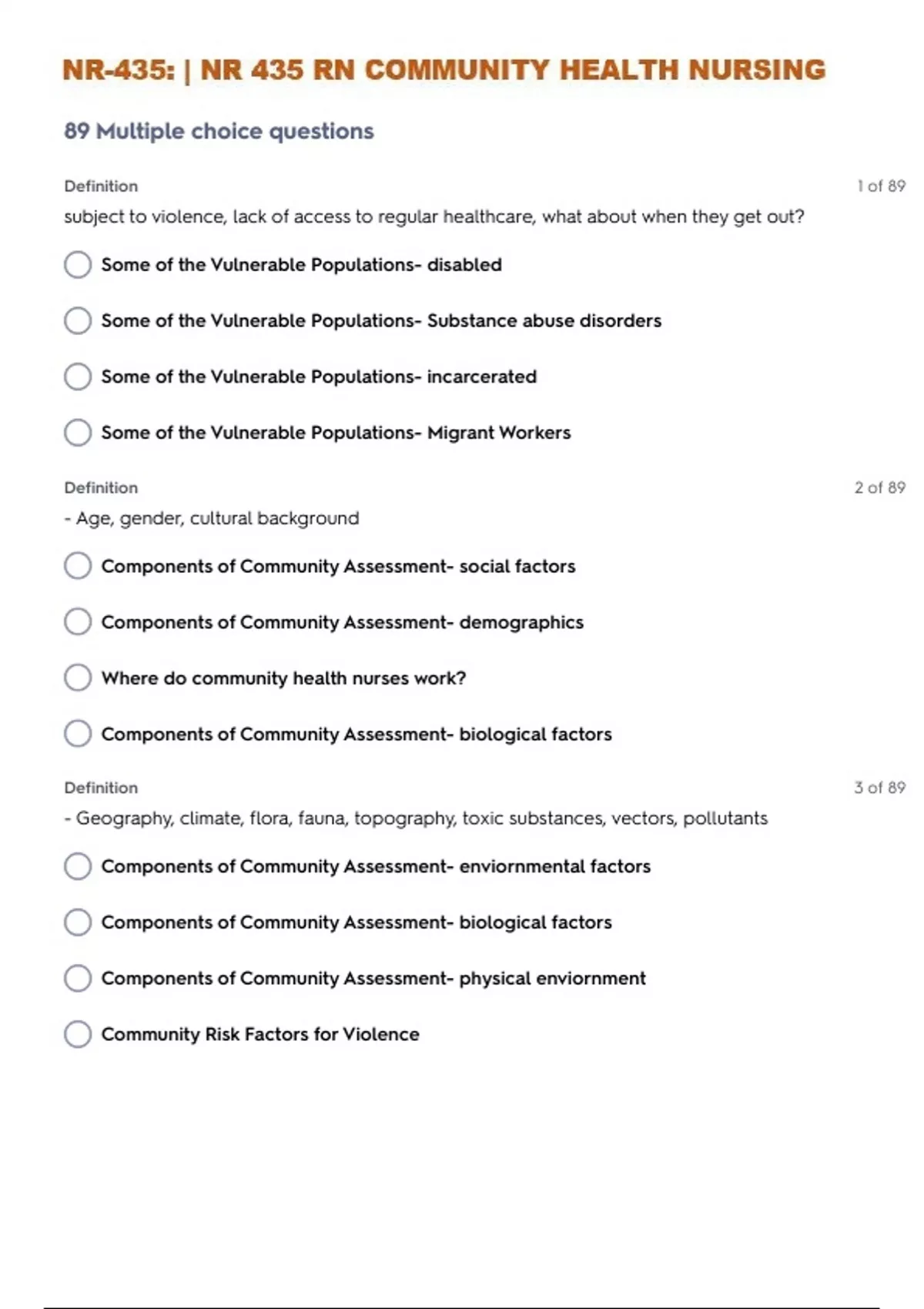This screenshot has width=924, height=1309.
Task: Choose the 'Community Assessment- demographics' option
Action: tap(78, 622)
